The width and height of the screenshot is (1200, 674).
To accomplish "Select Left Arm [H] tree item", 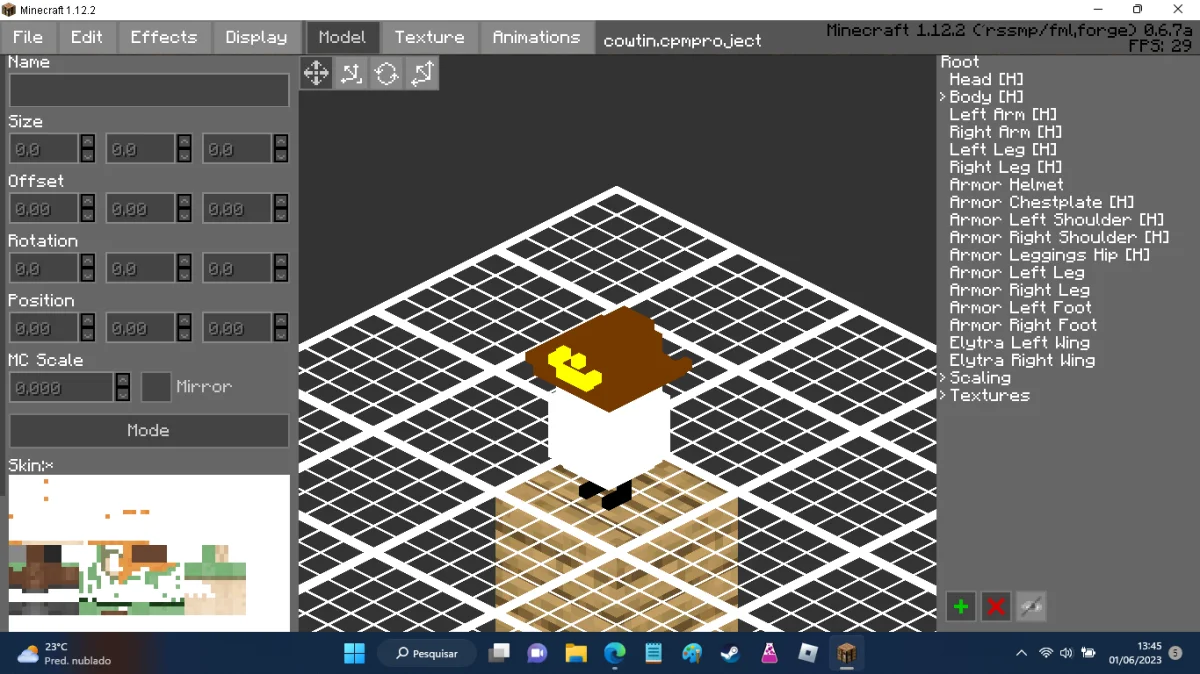I will (1003, 115).
